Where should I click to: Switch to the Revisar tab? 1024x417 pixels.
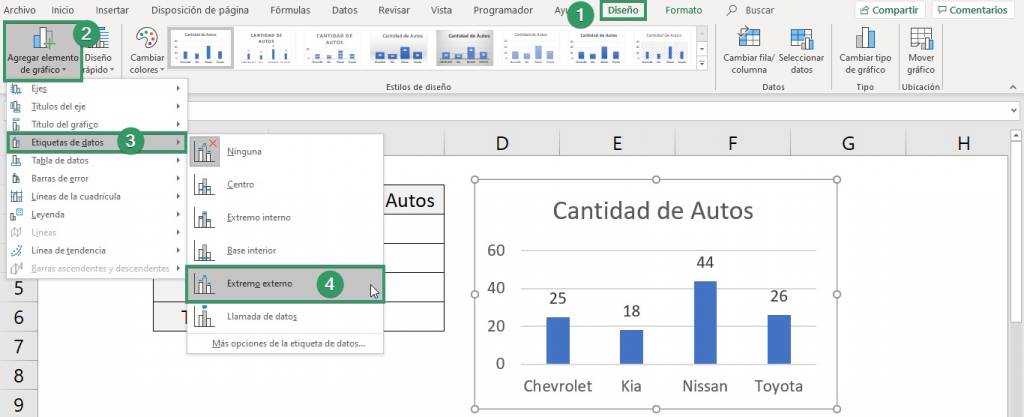click(x=394, y=10)
